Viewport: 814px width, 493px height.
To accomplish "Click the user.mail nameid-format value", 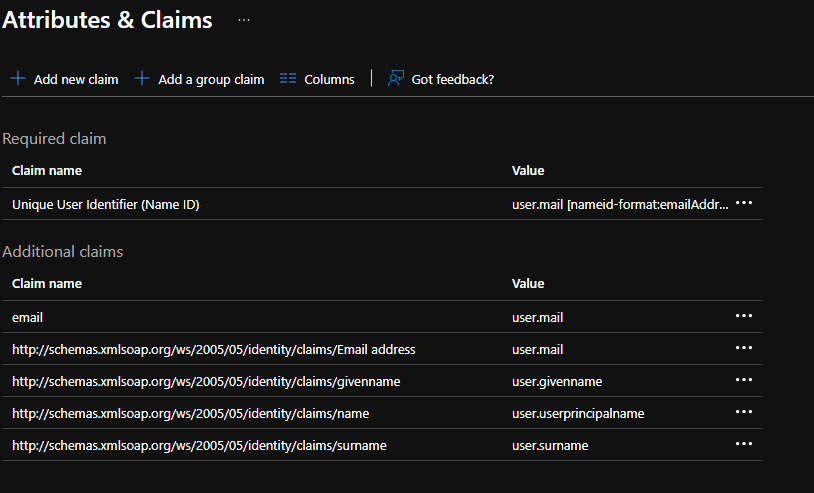I will pos(620,204).
